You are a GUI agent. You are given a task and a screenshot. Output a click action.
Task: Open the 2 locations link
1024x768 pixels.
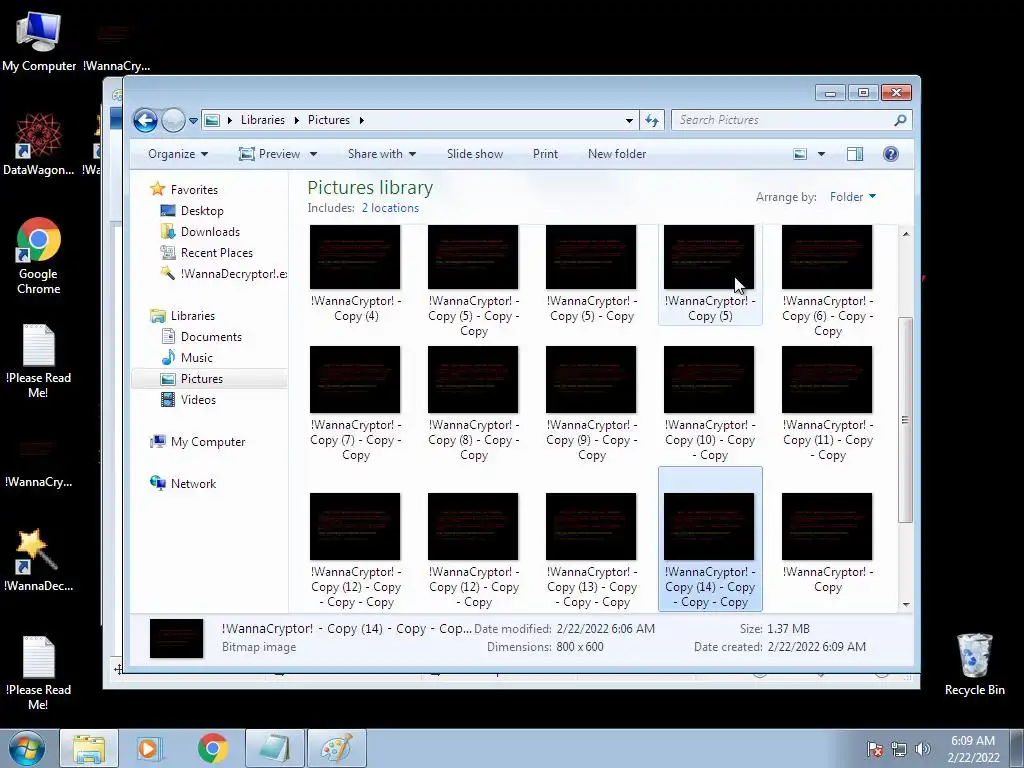tap(391, 208)
